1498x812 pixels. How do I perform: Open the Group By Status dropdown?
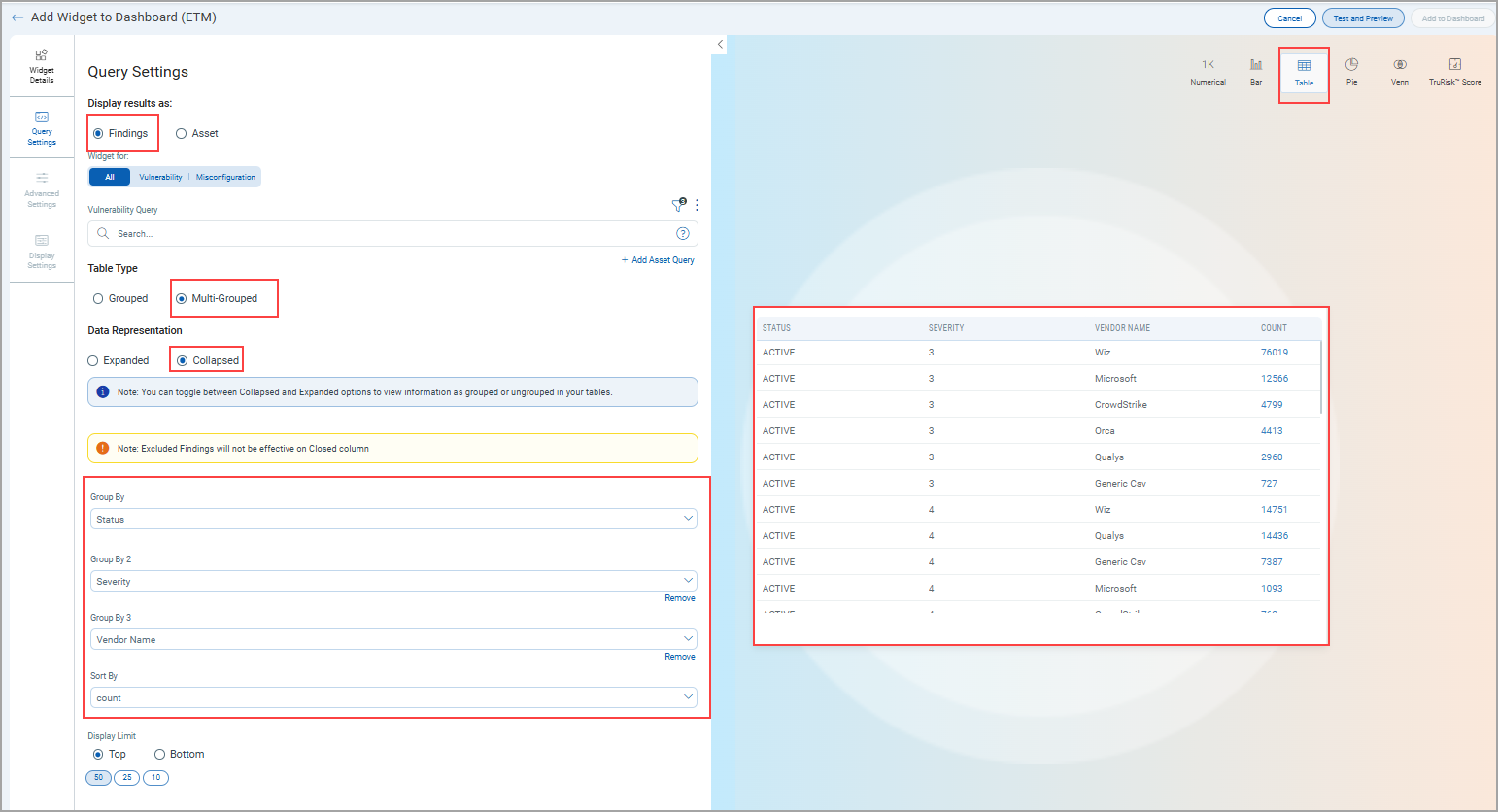[x=392, y=518]
